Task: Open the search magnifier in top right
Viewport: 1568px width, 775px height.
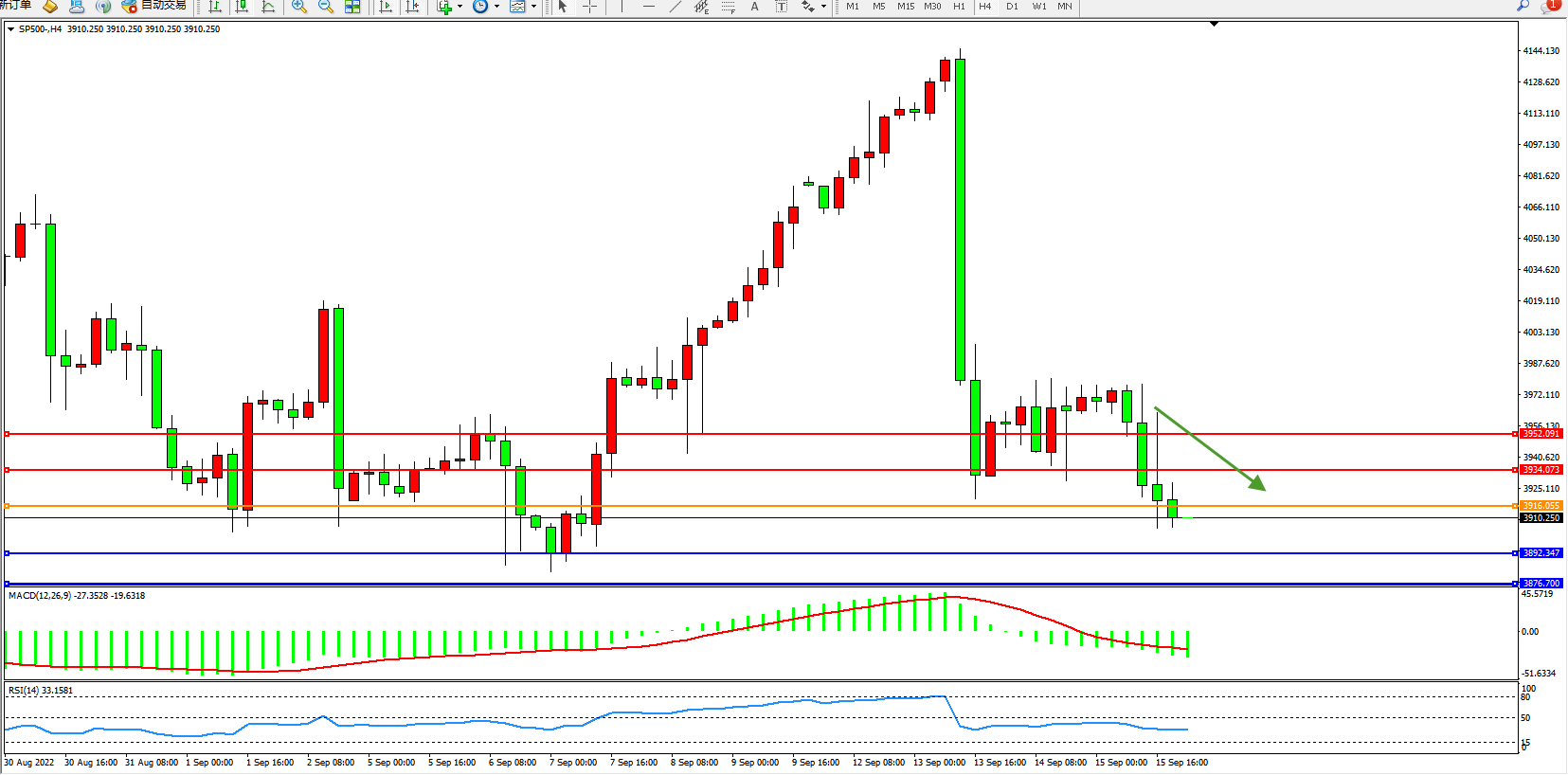Action: pos(1523,6)
